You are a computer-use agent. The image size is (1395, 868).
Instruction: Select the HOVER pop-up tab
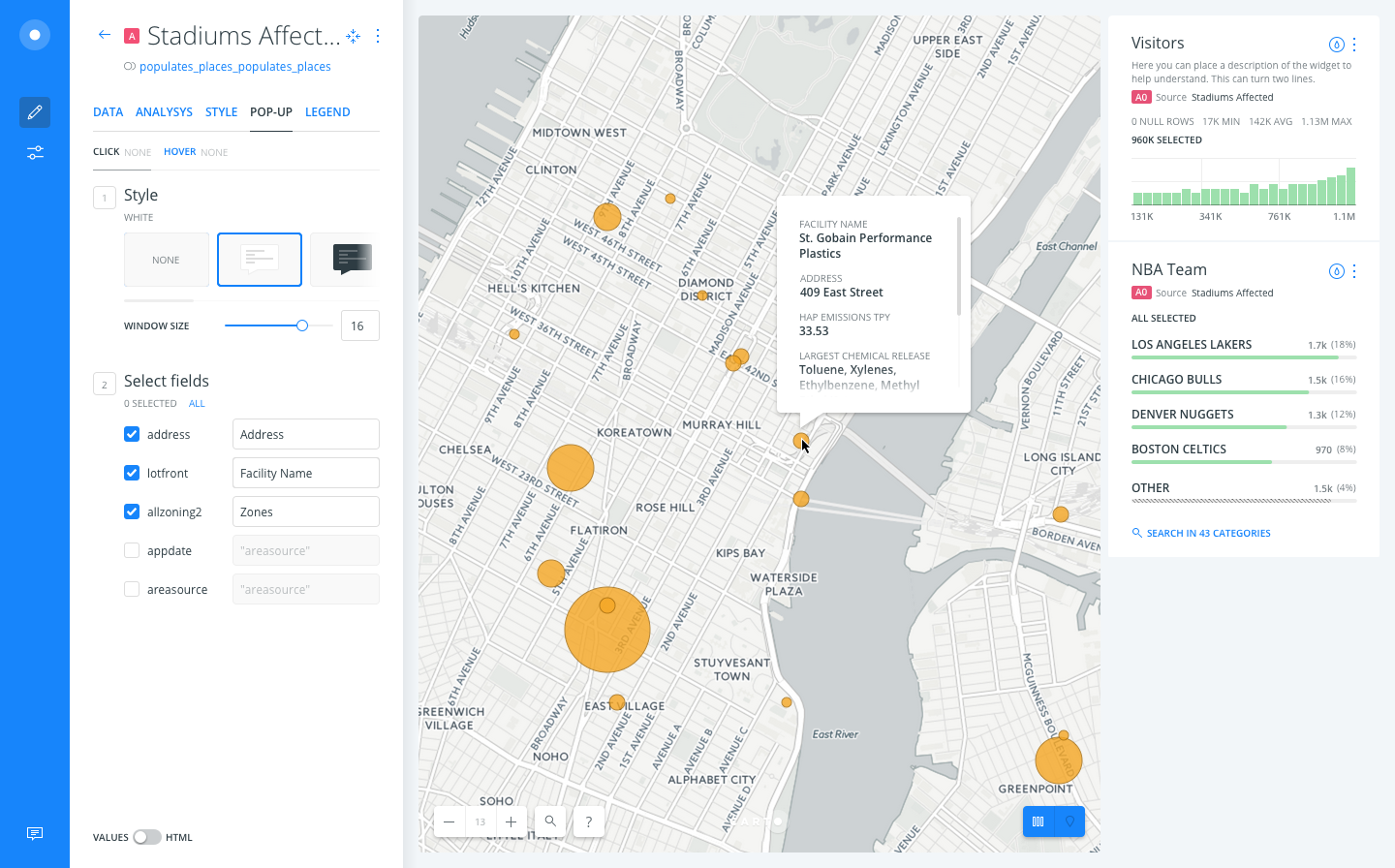(x=180, y=151)
